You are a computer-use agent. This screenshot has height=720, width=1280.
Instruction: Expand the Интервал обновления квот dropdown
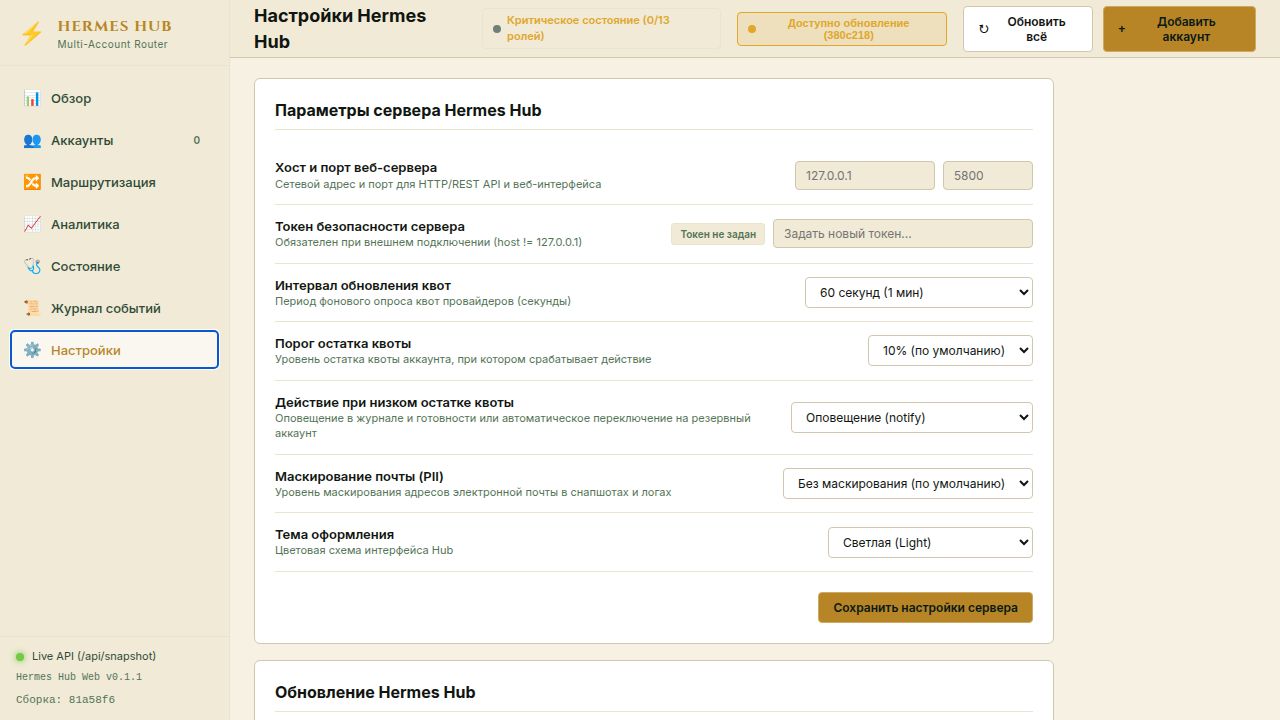tap(918, 292)
